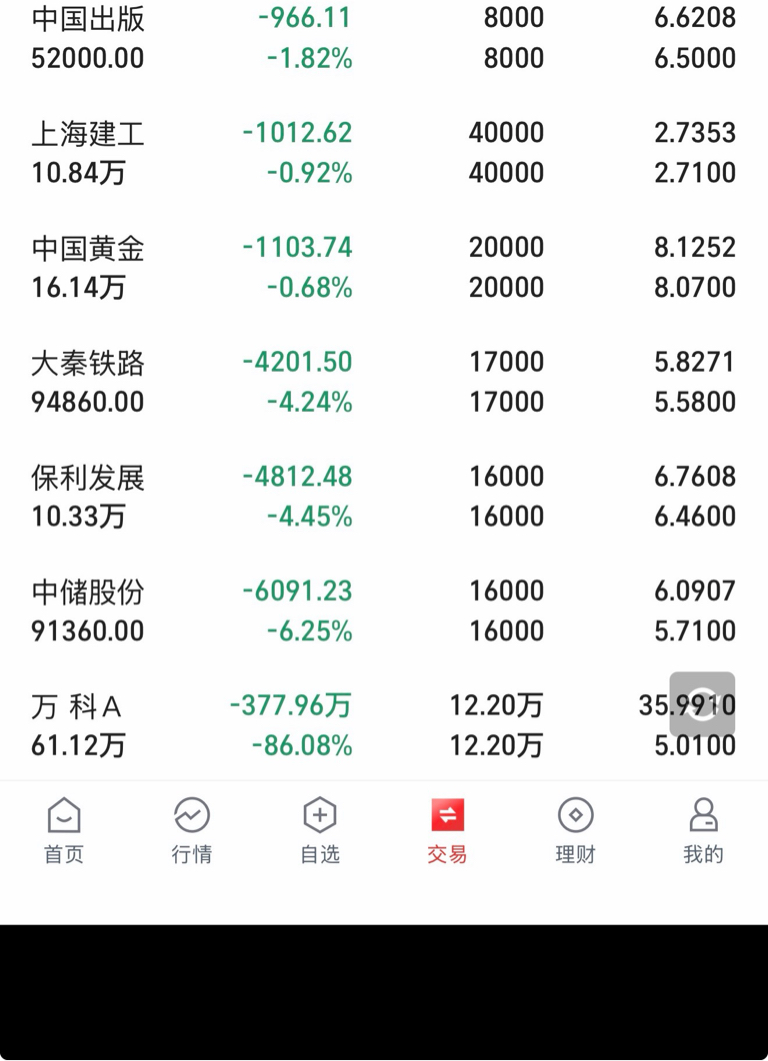Screen dimensions: 768x1061
Task: Tap the 大秦铁路 loss amount -4201.50
Action: (297, 362)
